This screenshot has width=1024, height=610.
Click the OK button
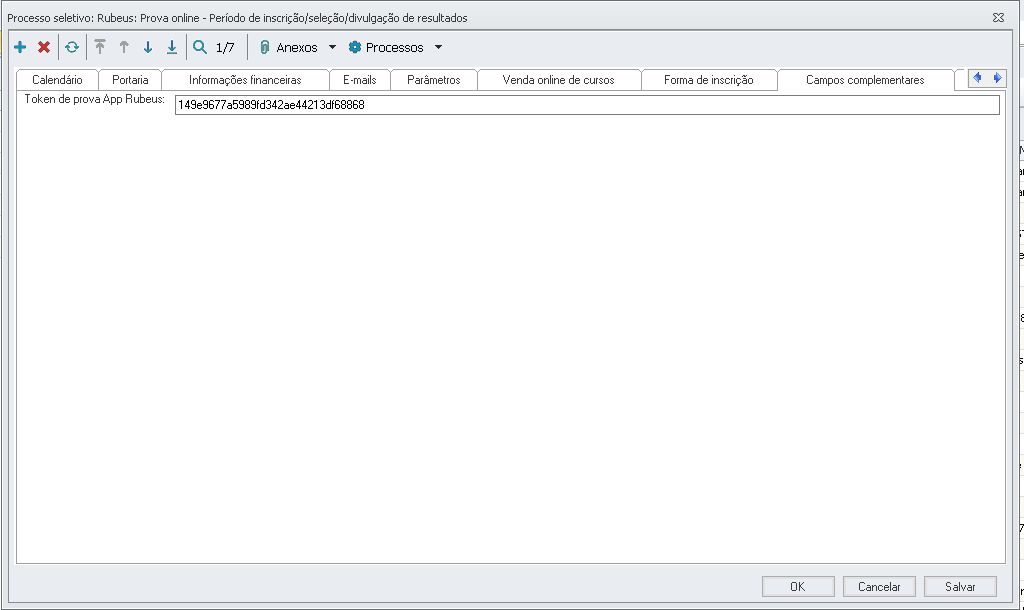click(798, 586)
